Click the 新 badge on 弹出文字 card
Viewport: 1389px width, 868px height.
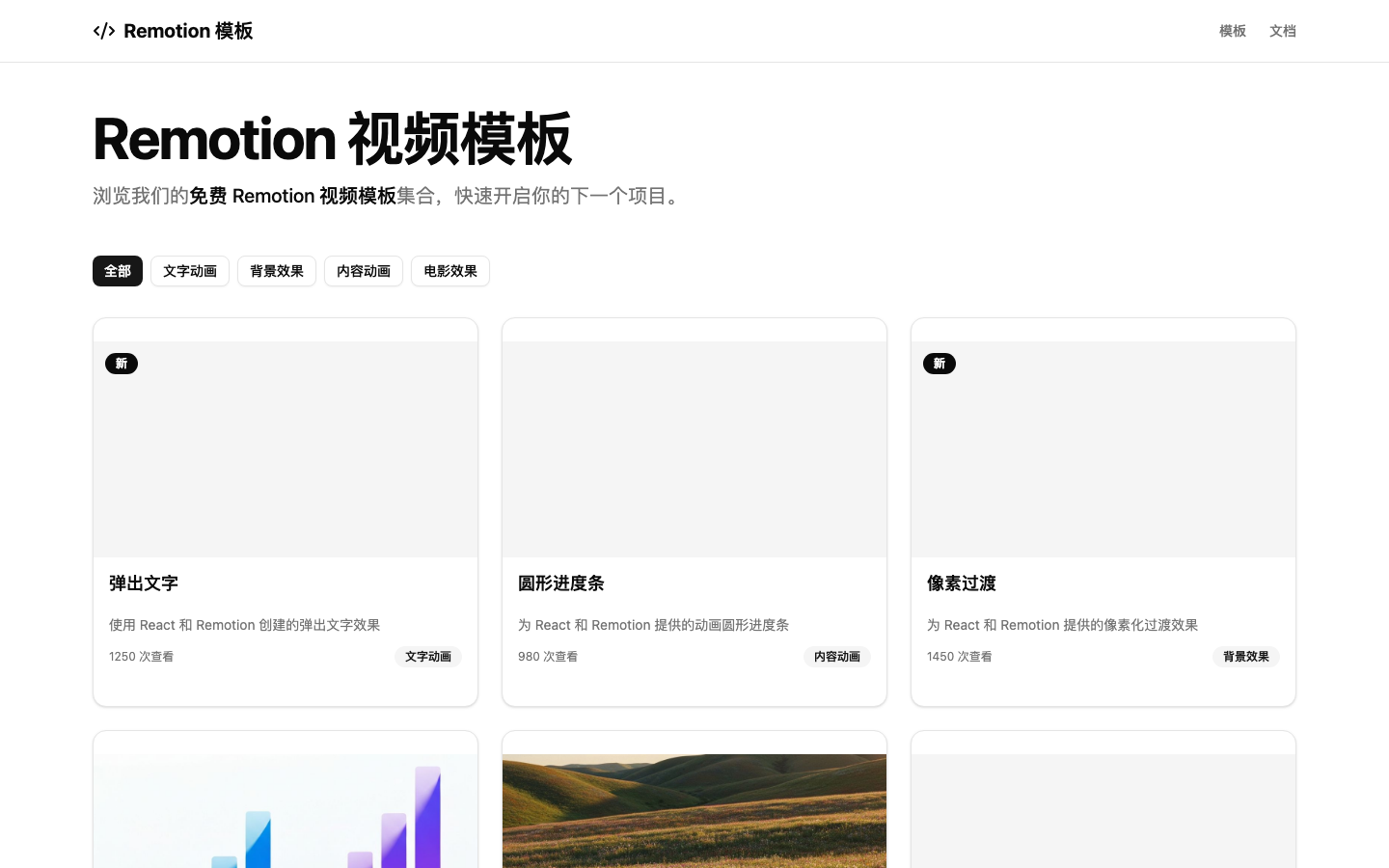click(122, 364)
